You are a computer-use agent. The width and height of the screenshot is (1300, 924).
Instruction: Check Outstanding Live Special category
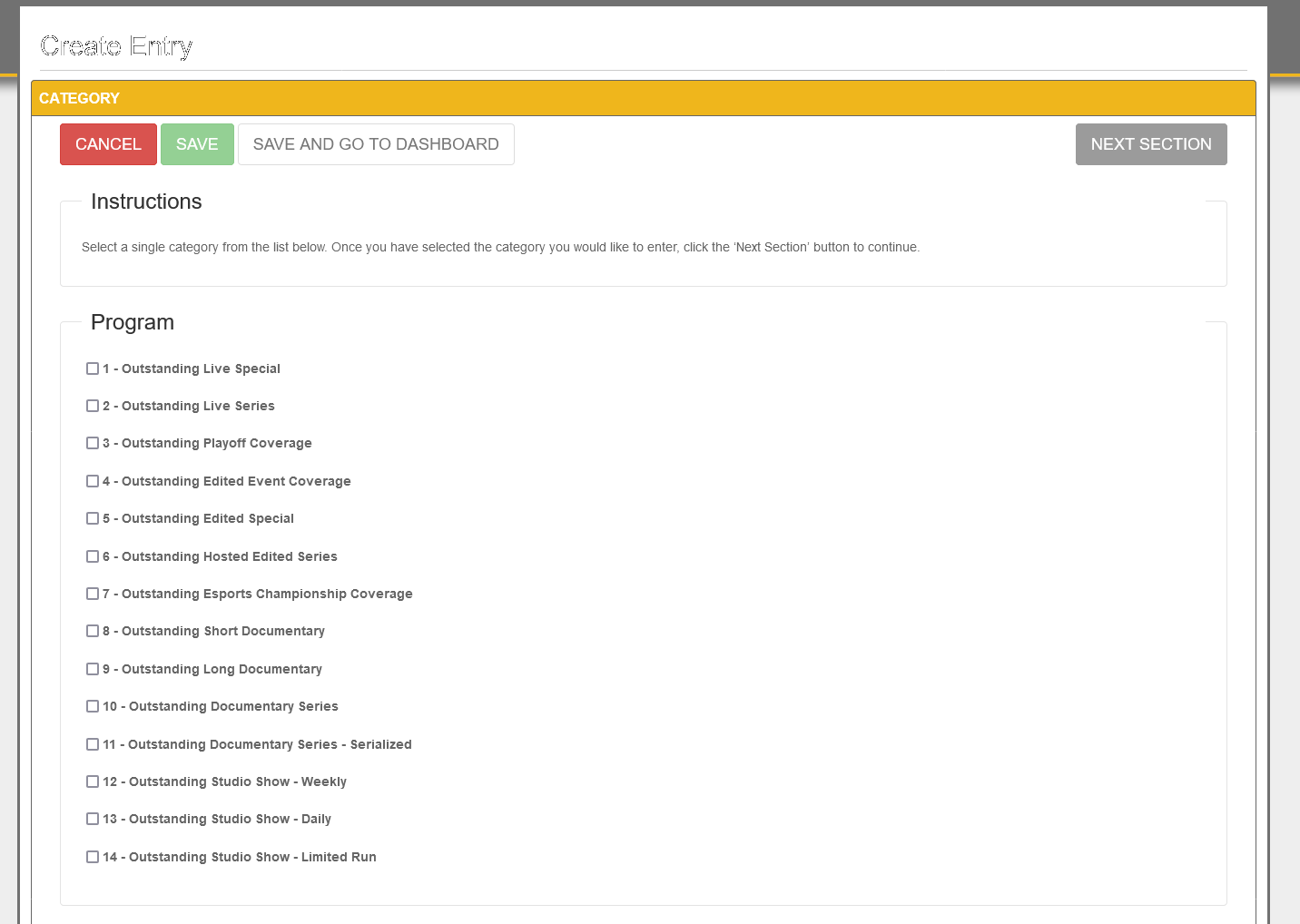(x=93, y=369)
